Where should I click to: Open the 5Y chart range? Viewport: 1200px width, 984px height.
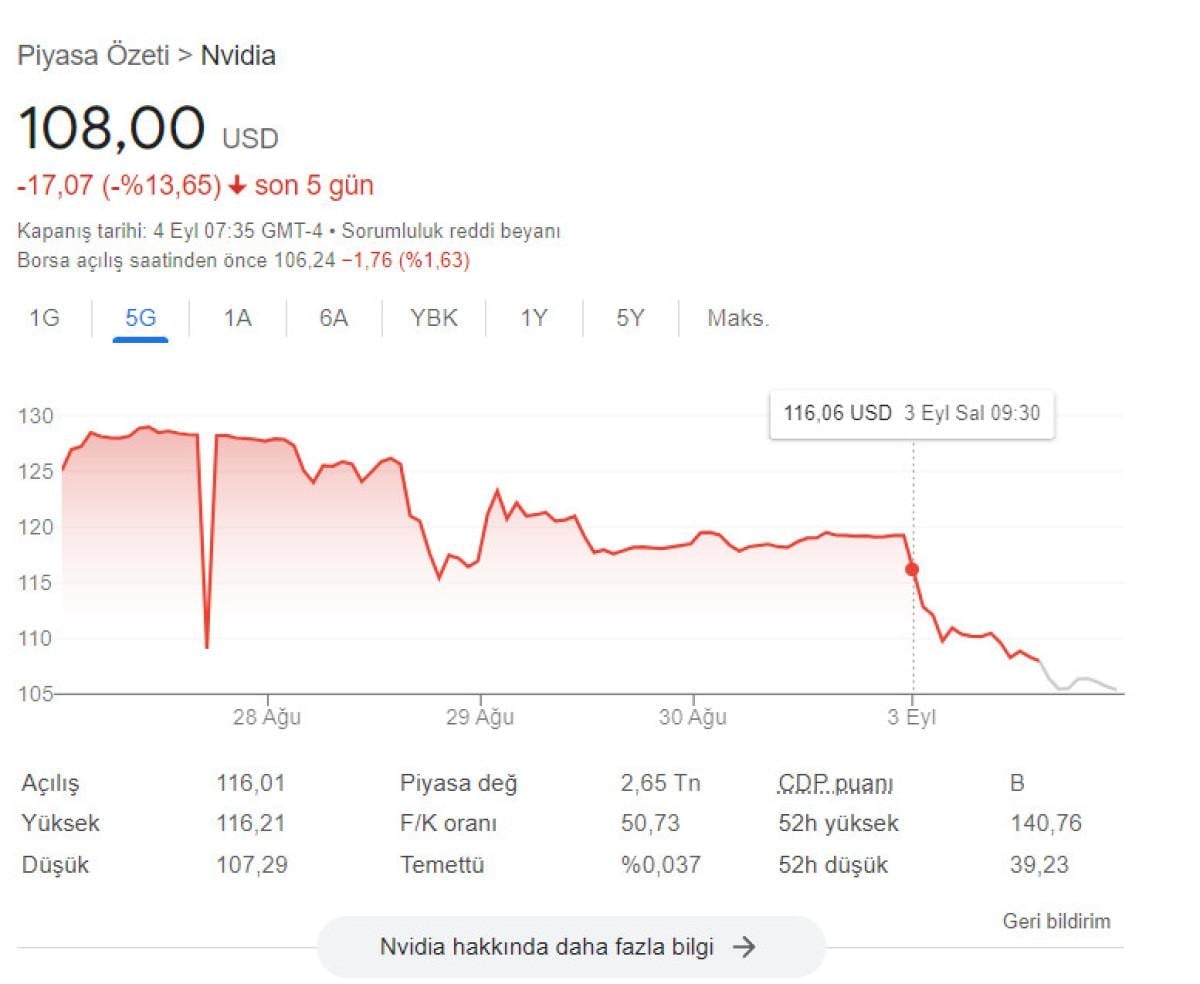click(630, 318)
